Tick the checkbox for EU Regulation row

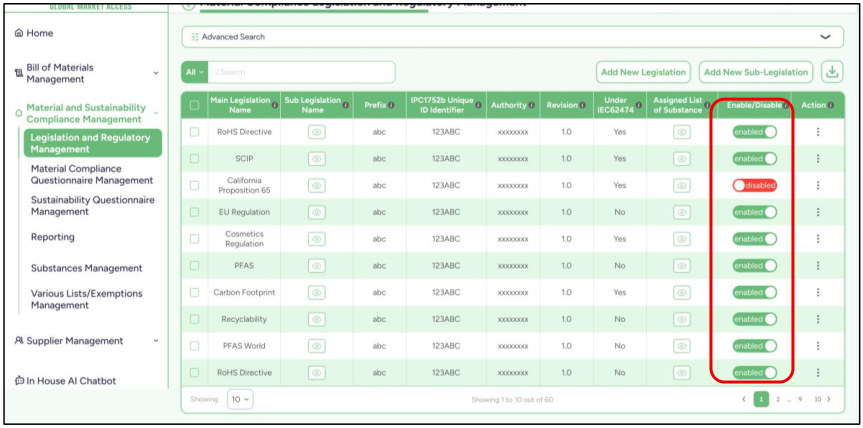(194, 212)
